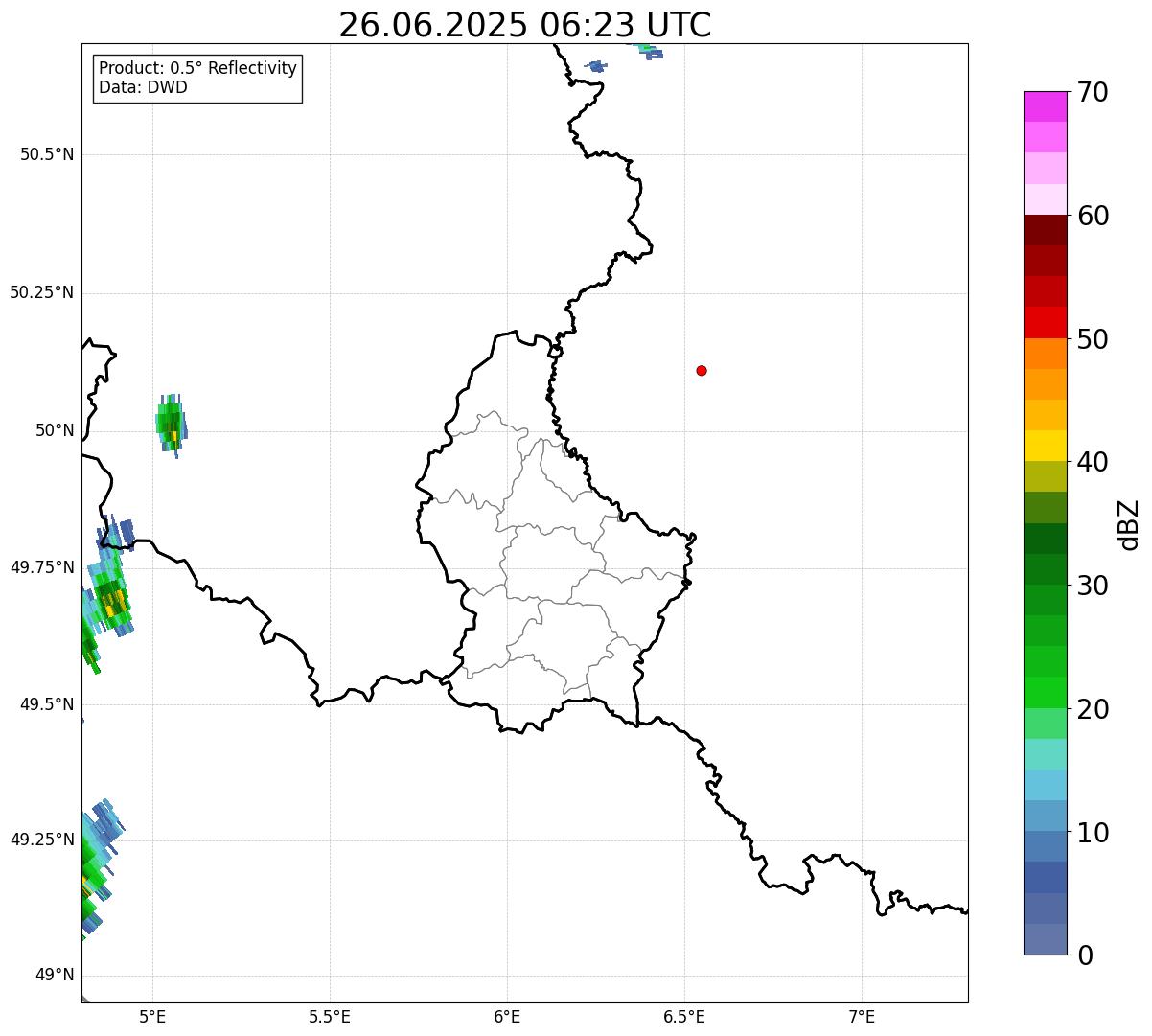Click the 50.25°N latitude tick label
Screen dimensions: 1152x1036
coord(41,292)
